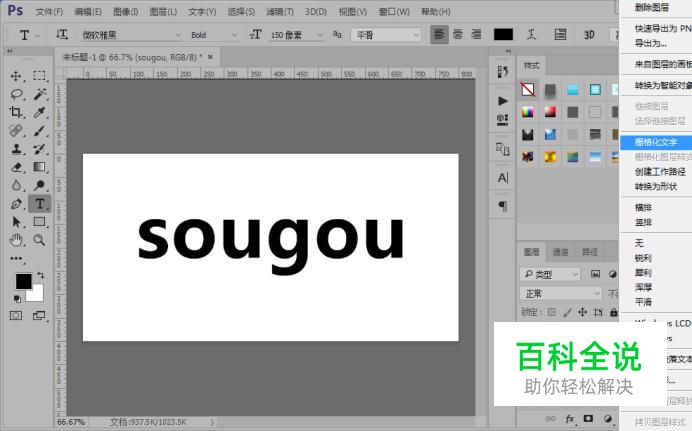This screenshot has width=692, height=431.
Task: Toggle lock image pixels brush icon
Action: coord(567,312)
